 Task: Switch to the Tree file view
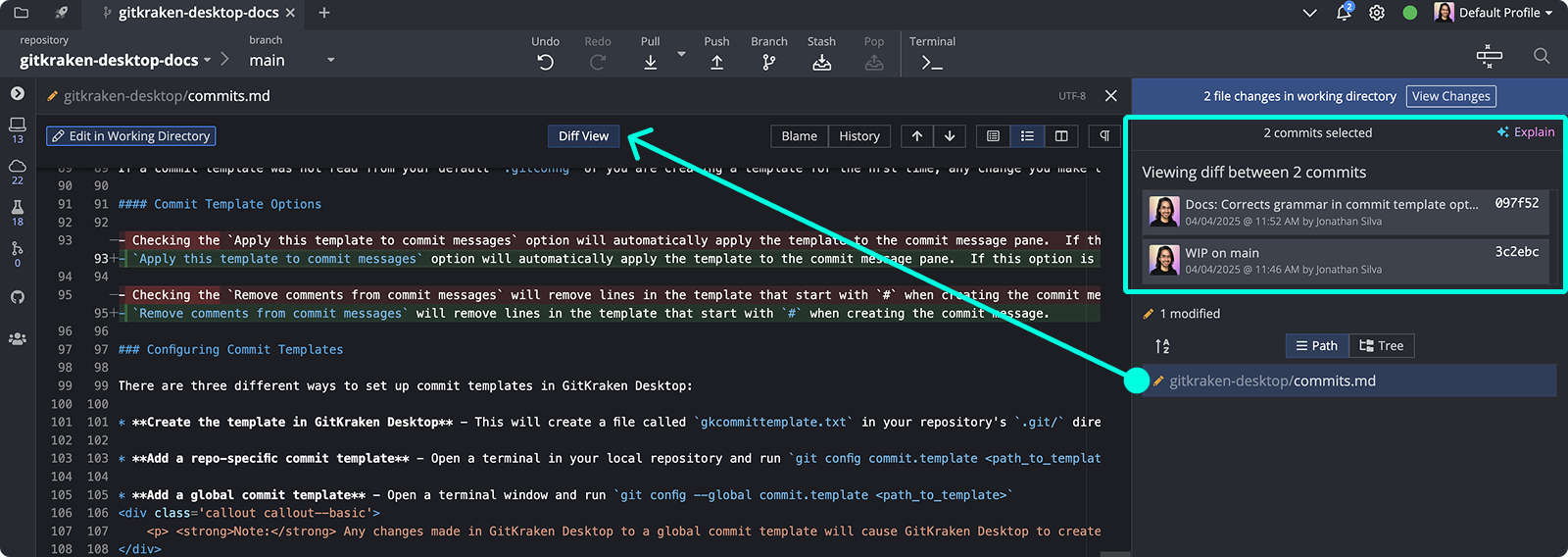point(1382,345)
